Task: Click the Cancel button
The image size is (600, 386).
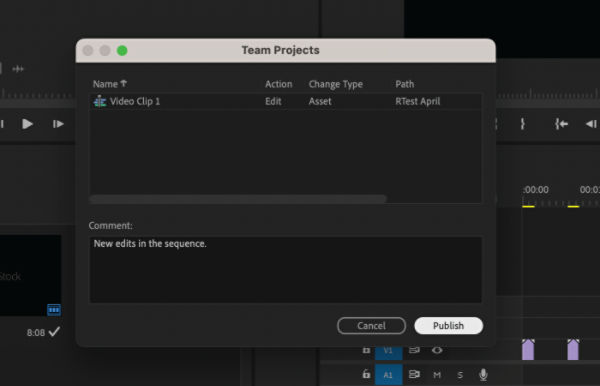Action: (371, 326)
